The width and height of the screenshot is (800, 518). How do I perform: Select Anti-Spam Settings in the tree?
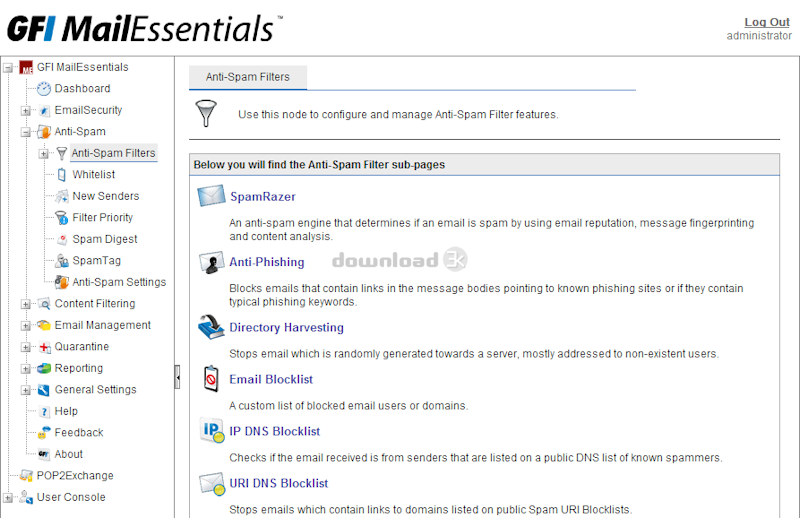coord(119,282)
